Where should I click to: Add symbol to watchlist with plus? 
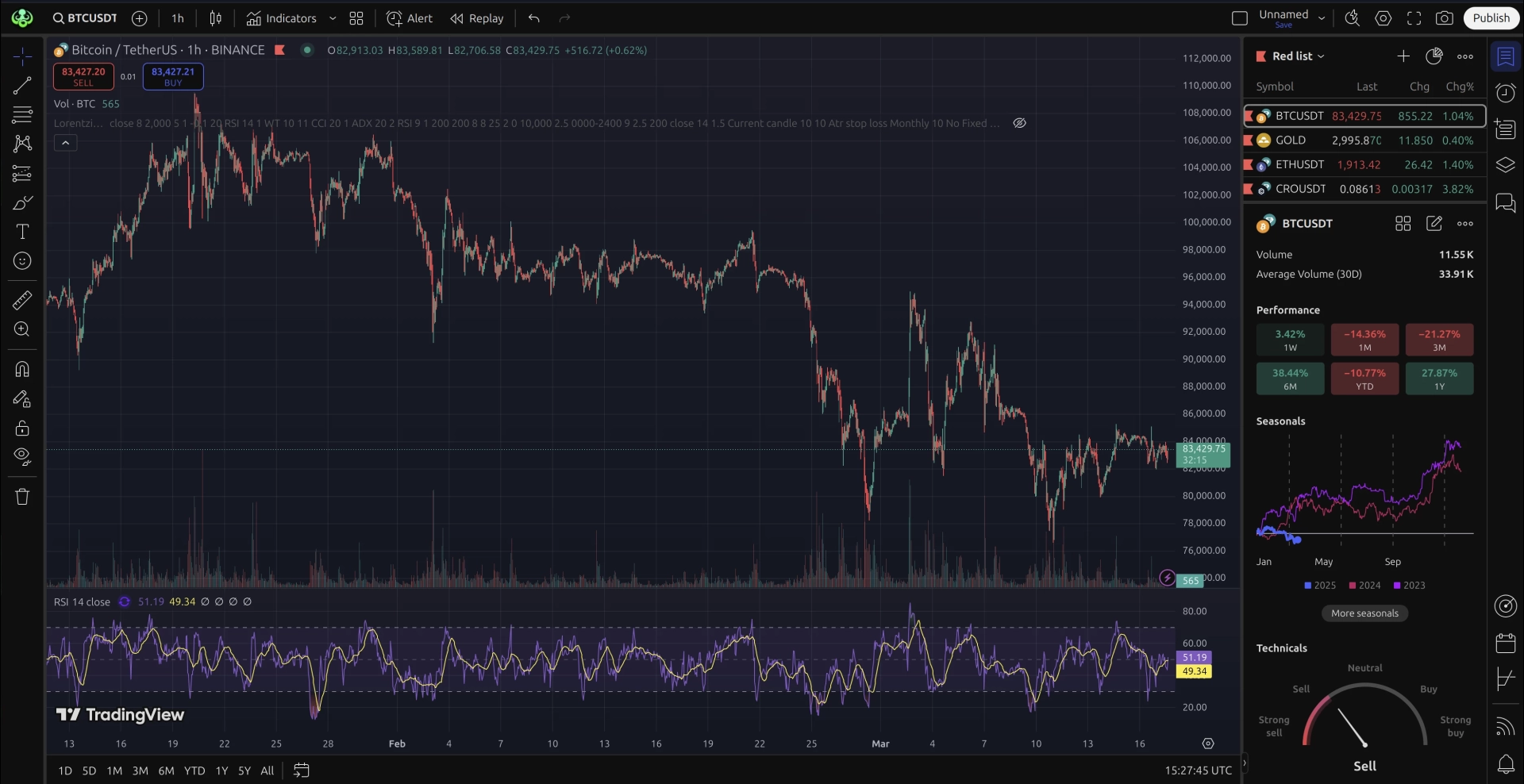coord(1403,56)
